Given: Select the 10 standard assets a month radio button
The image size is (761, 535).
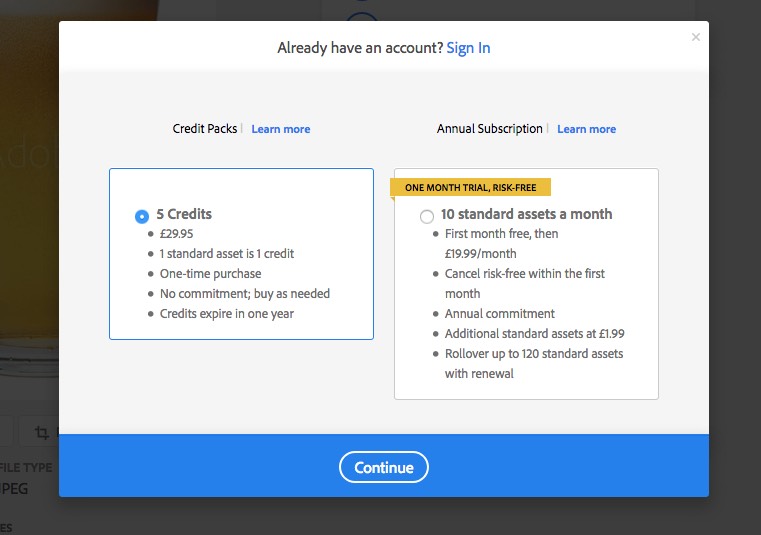Looking at the screenshot, I should (x=427, y=216).
